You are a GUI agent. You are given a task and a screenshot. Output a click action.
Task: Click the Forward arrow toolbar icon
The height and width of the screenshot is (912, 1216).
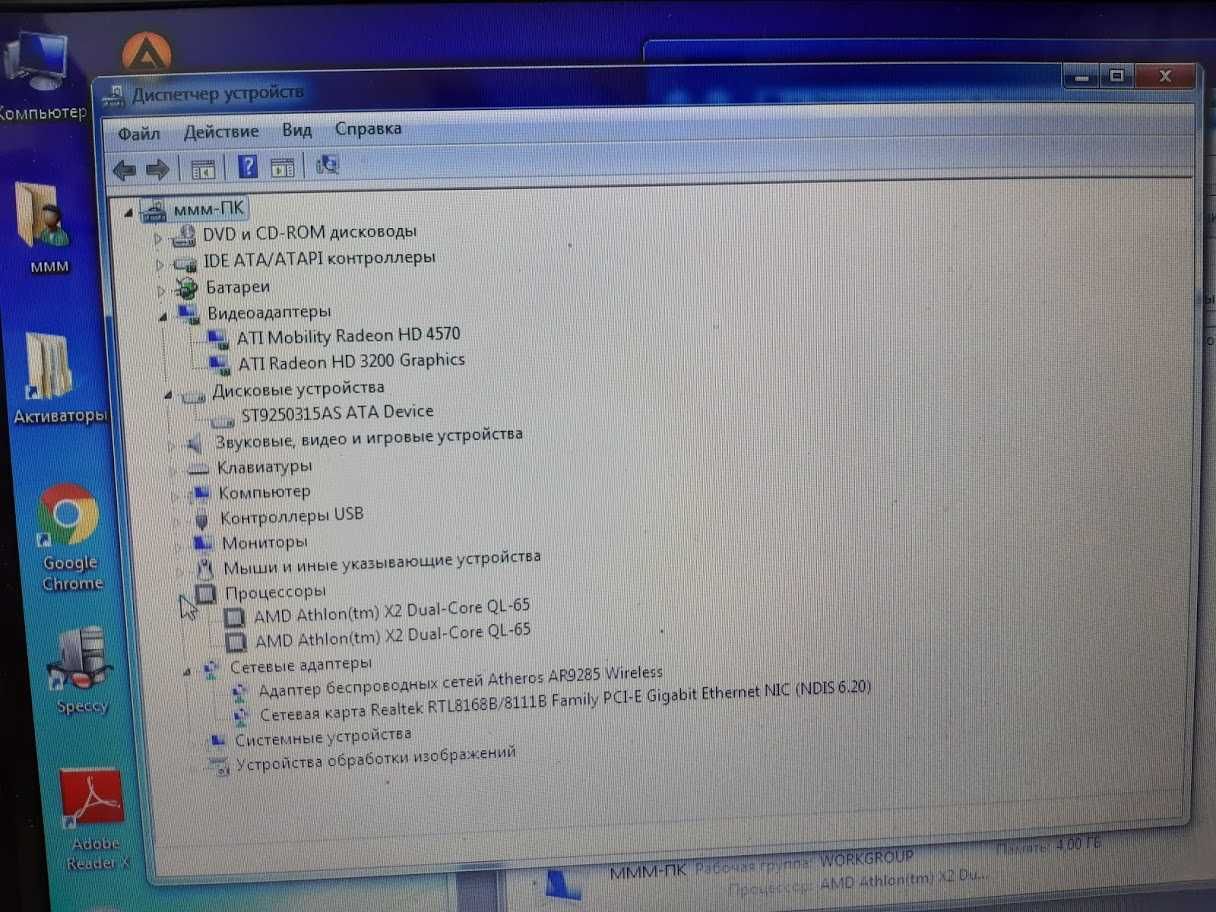(x=157, y=169)
